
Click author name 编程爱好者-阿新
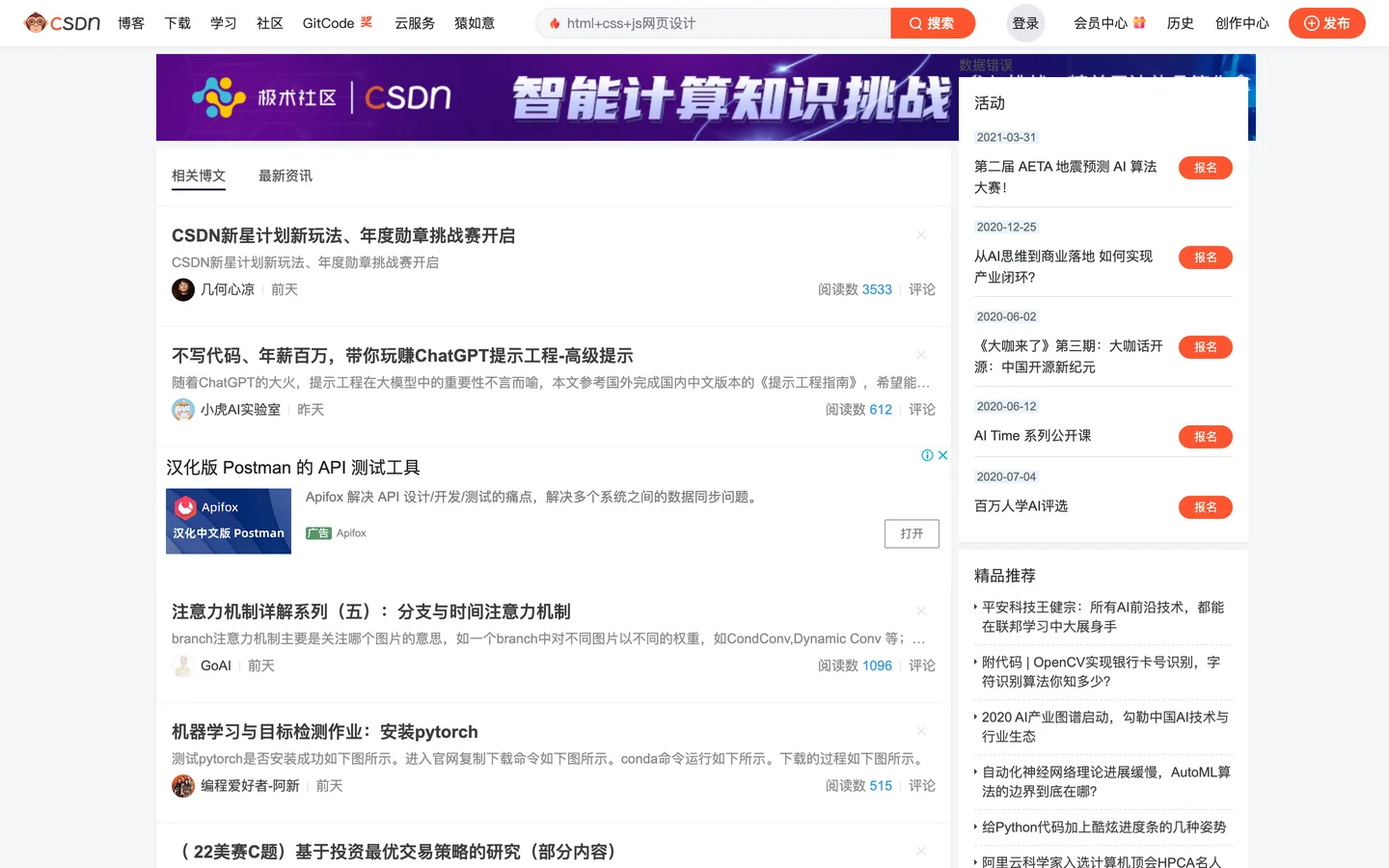click(250, 786)
